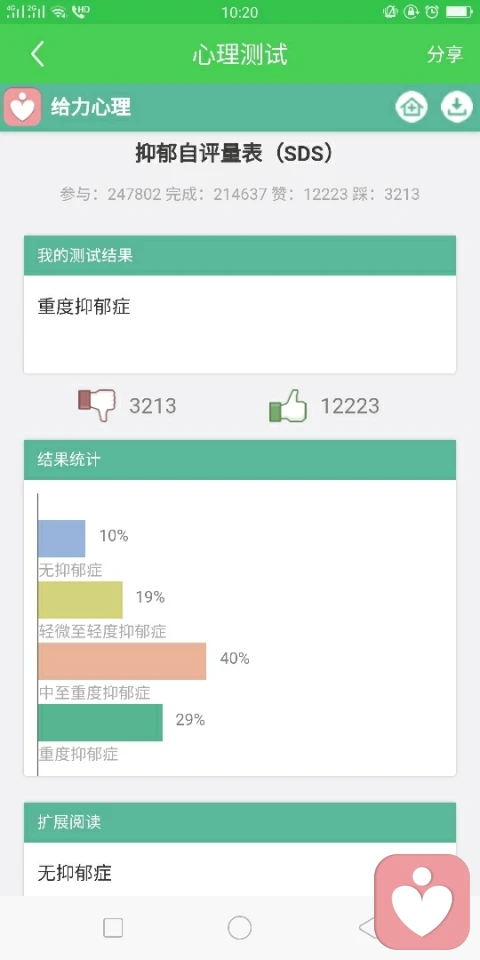
Task: Tap the 给力心理 title text
Action: click(x=91, y=107)
